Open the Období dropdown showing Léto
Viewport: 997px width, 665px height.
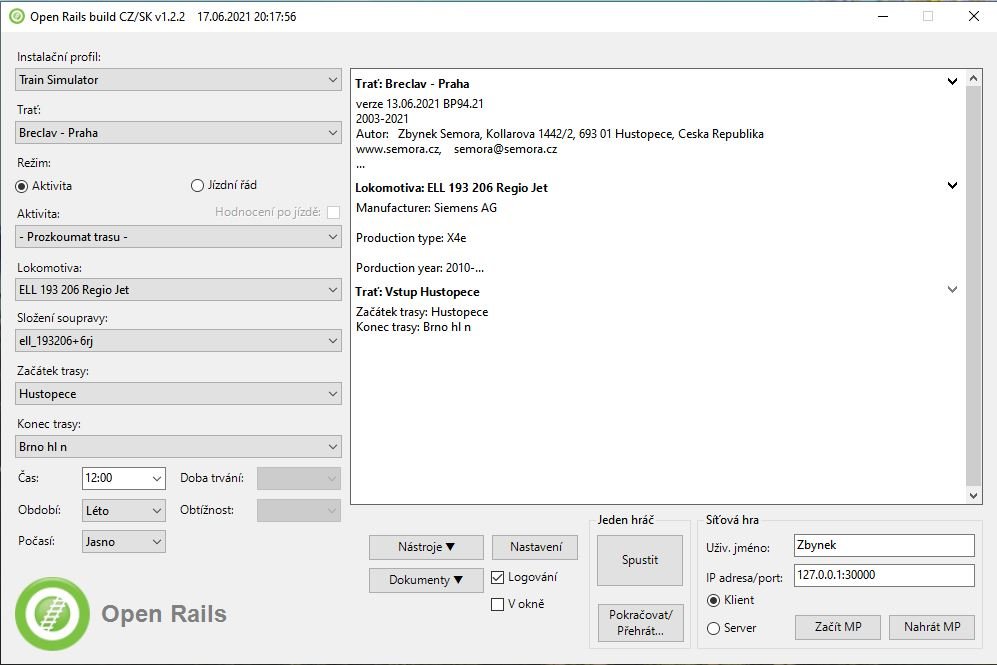point(124,511)
